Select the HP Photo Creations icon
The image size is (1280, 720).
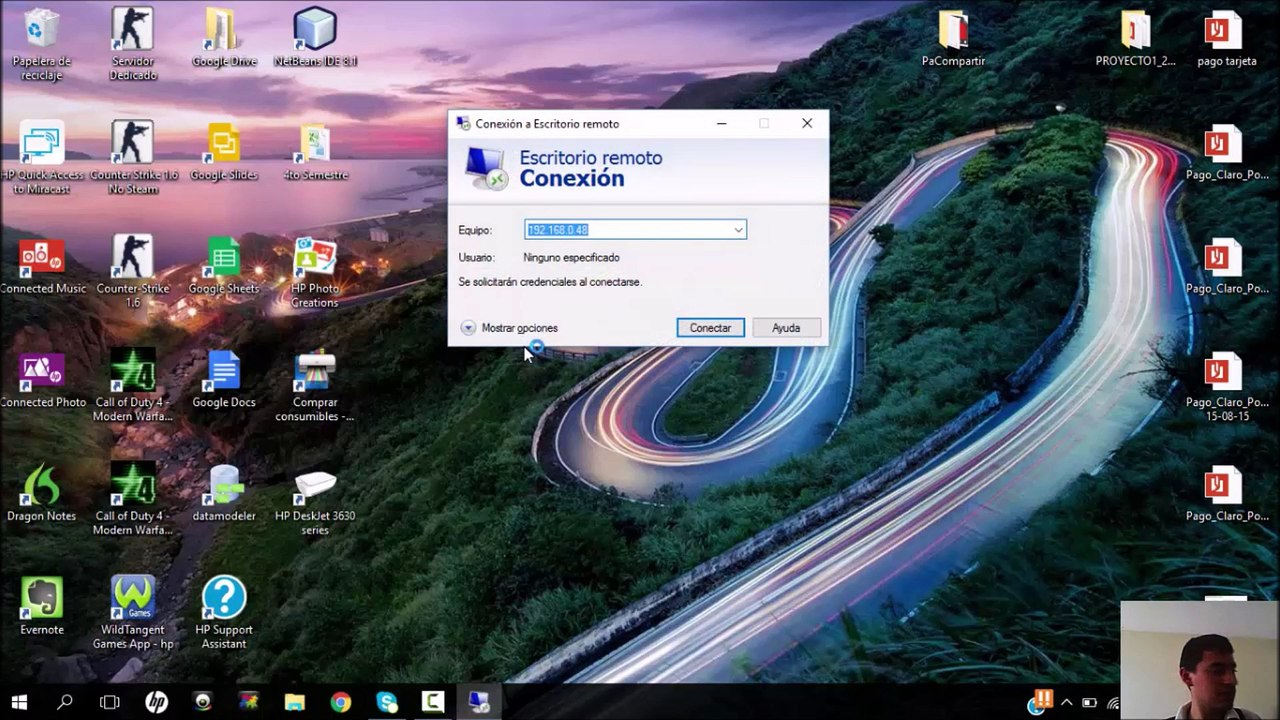pos(315,272)
